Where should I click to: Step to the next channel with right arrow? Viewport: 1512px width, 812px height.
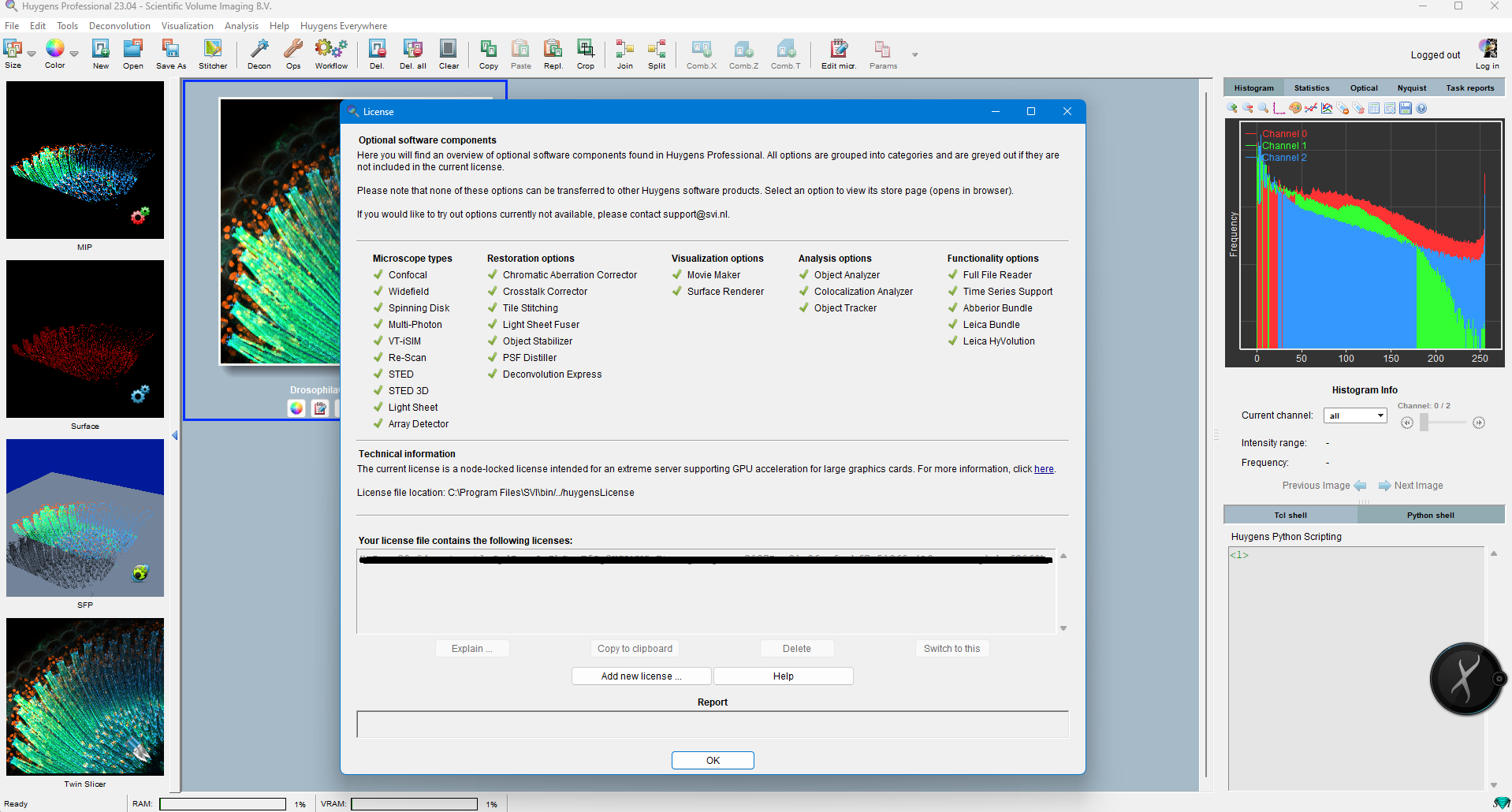tap(1479, 423)
